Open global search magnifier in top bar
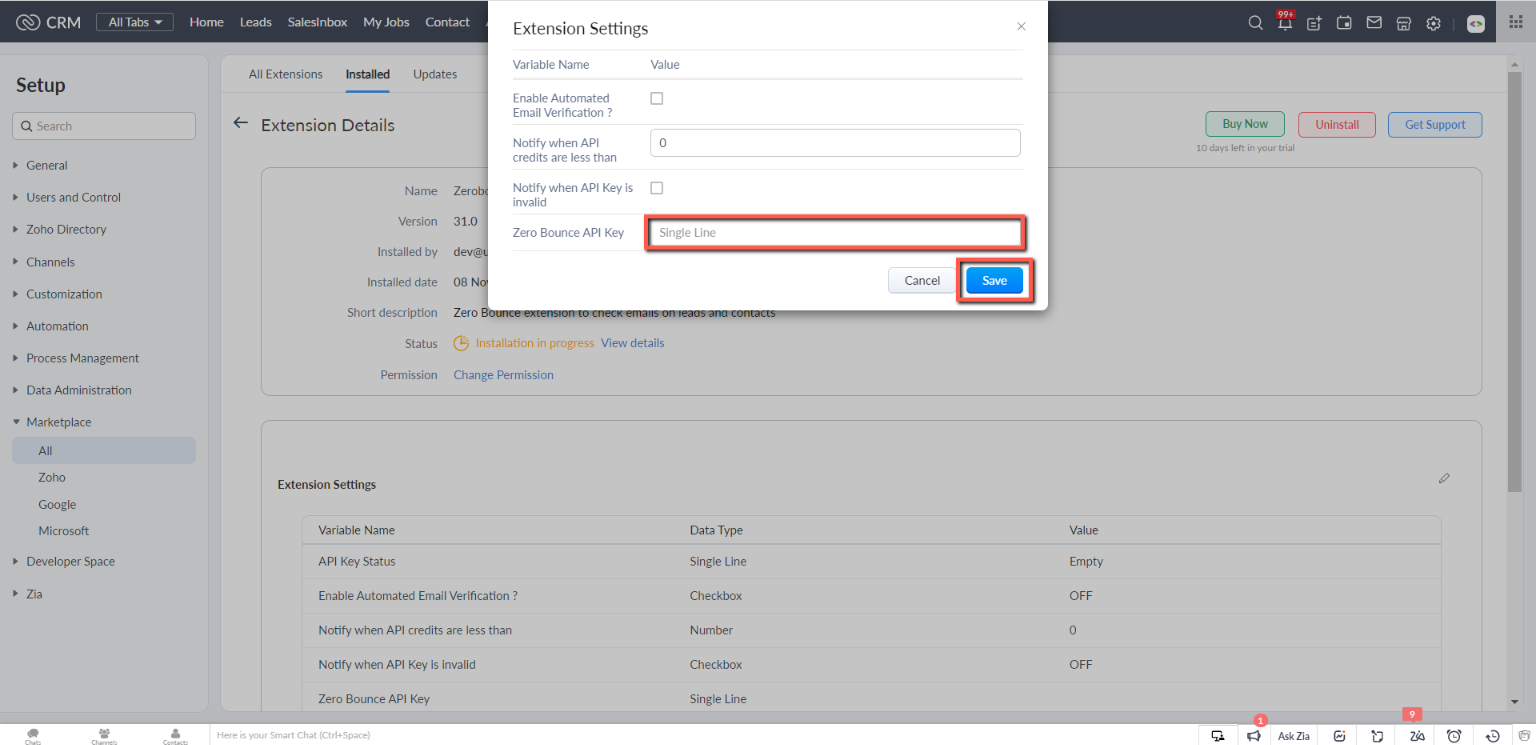 pyautogui.click(x=1255, y=23)
